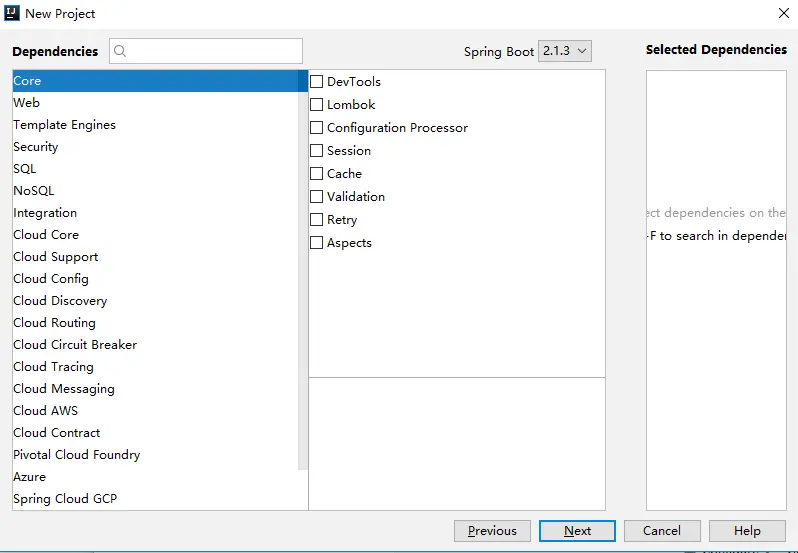
Task: Choose Cloud Tracing category
Action: click(155, 366)
